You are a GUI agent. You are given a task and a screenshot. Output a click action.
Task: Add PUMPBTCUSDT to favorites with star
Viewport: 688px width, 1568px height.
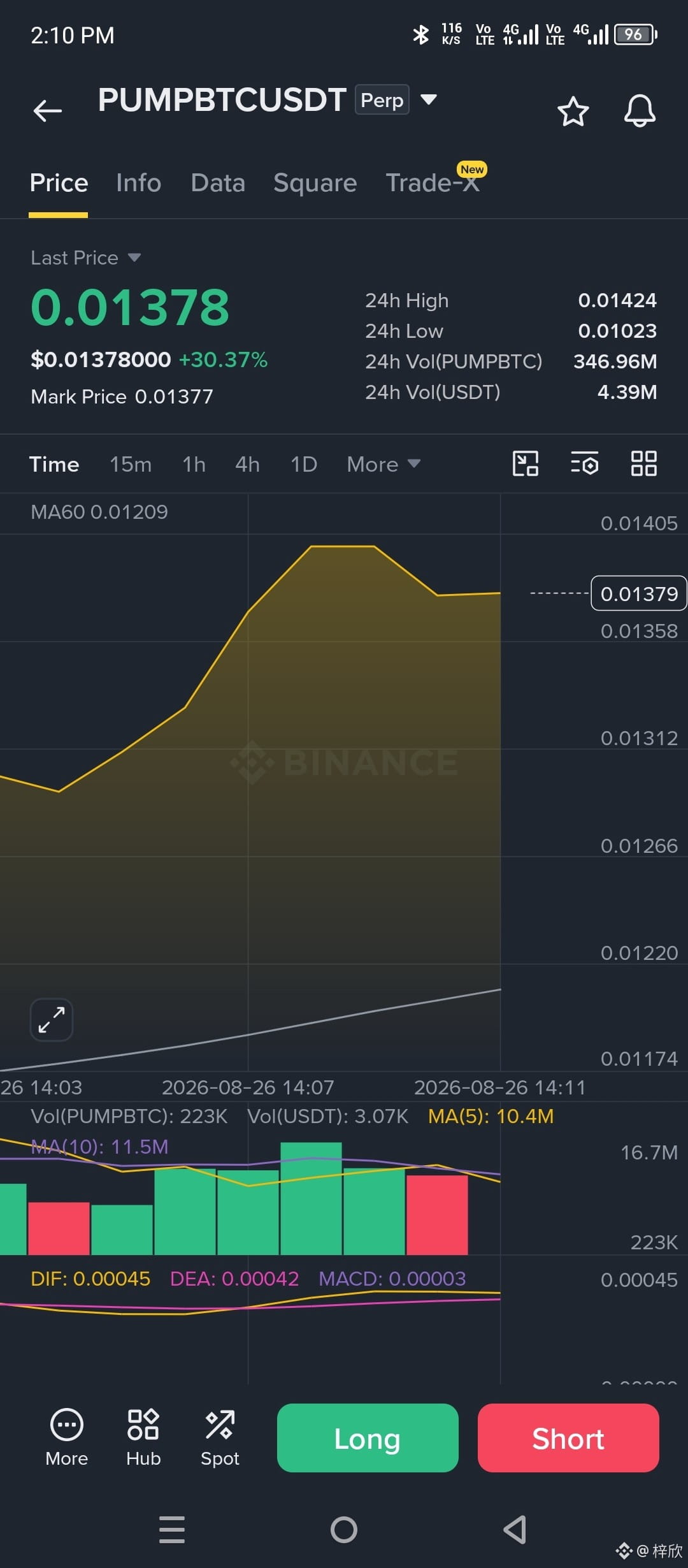click(573, 112)
